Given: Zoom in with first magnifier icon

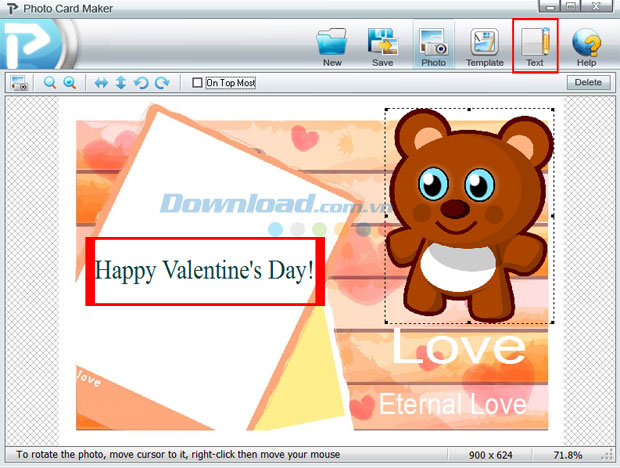Looking at the screenshot, I should click(x=50, y=83).
